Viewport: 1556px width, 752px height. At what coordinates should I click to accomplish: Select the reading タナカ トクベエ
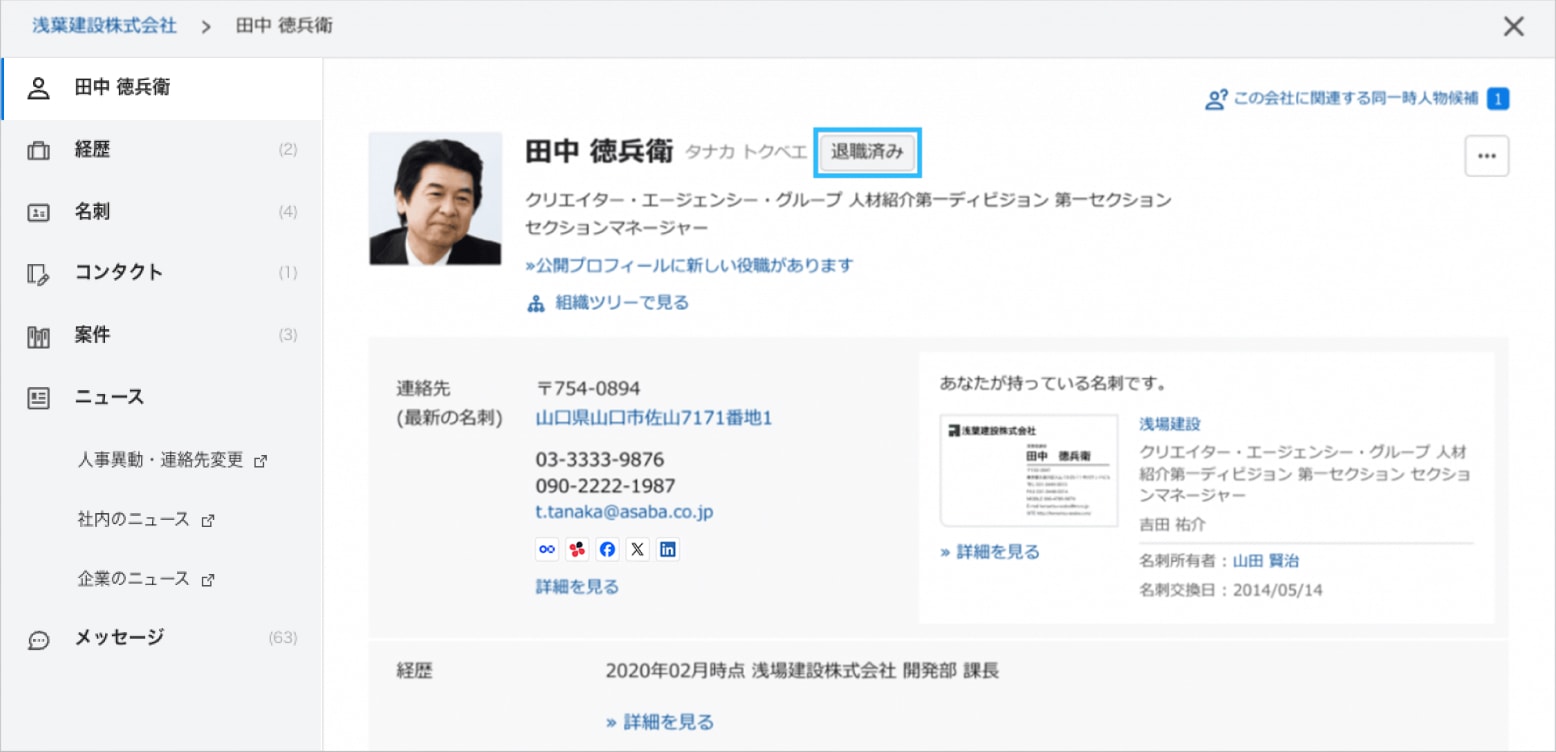745,152
